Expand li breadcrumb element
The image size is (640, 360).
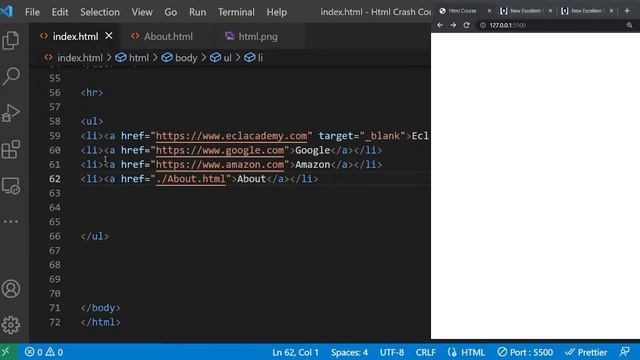tap(260, 58)
